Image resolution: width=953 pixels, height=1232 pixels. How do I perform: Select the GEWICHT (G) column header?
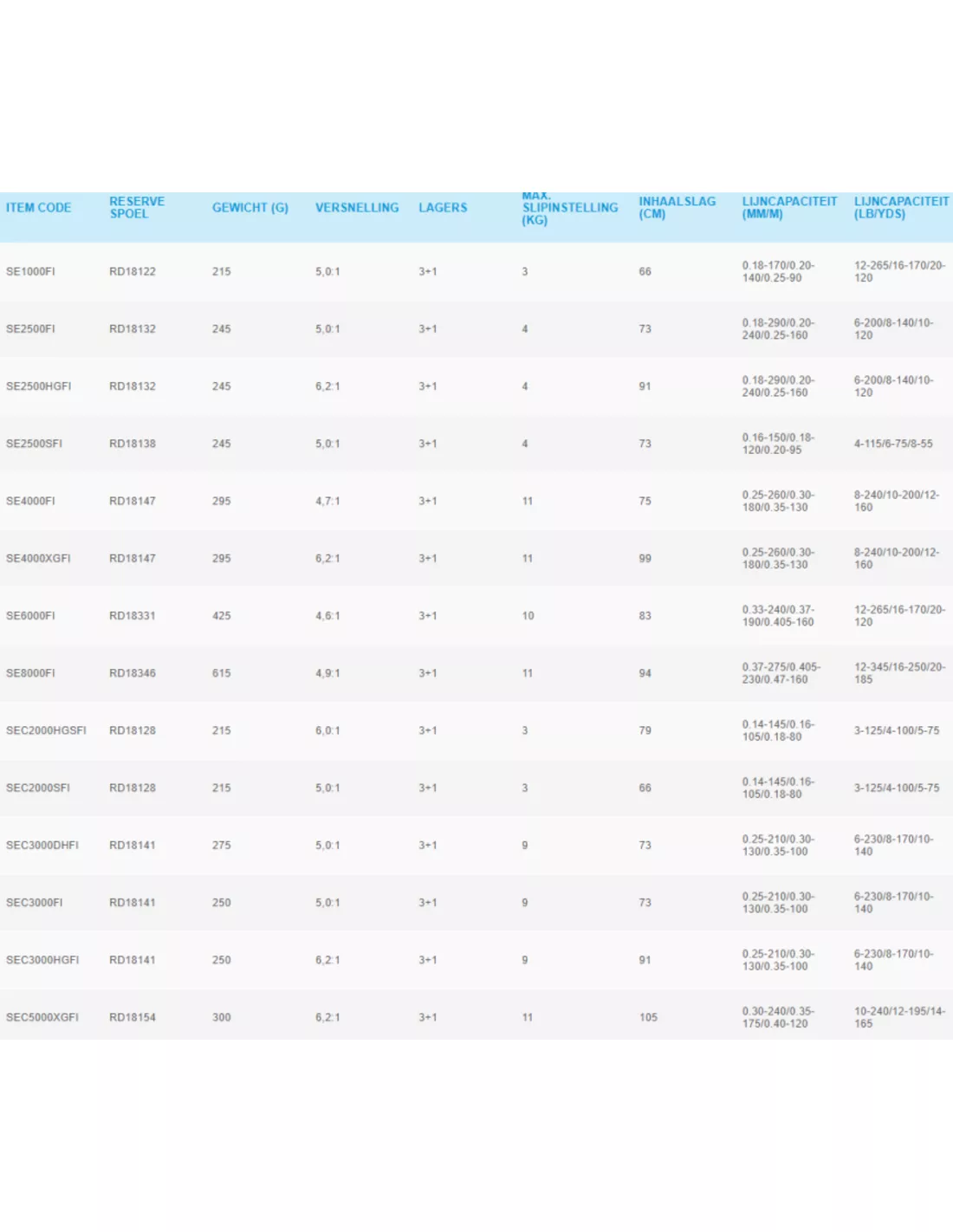point(250,208)
